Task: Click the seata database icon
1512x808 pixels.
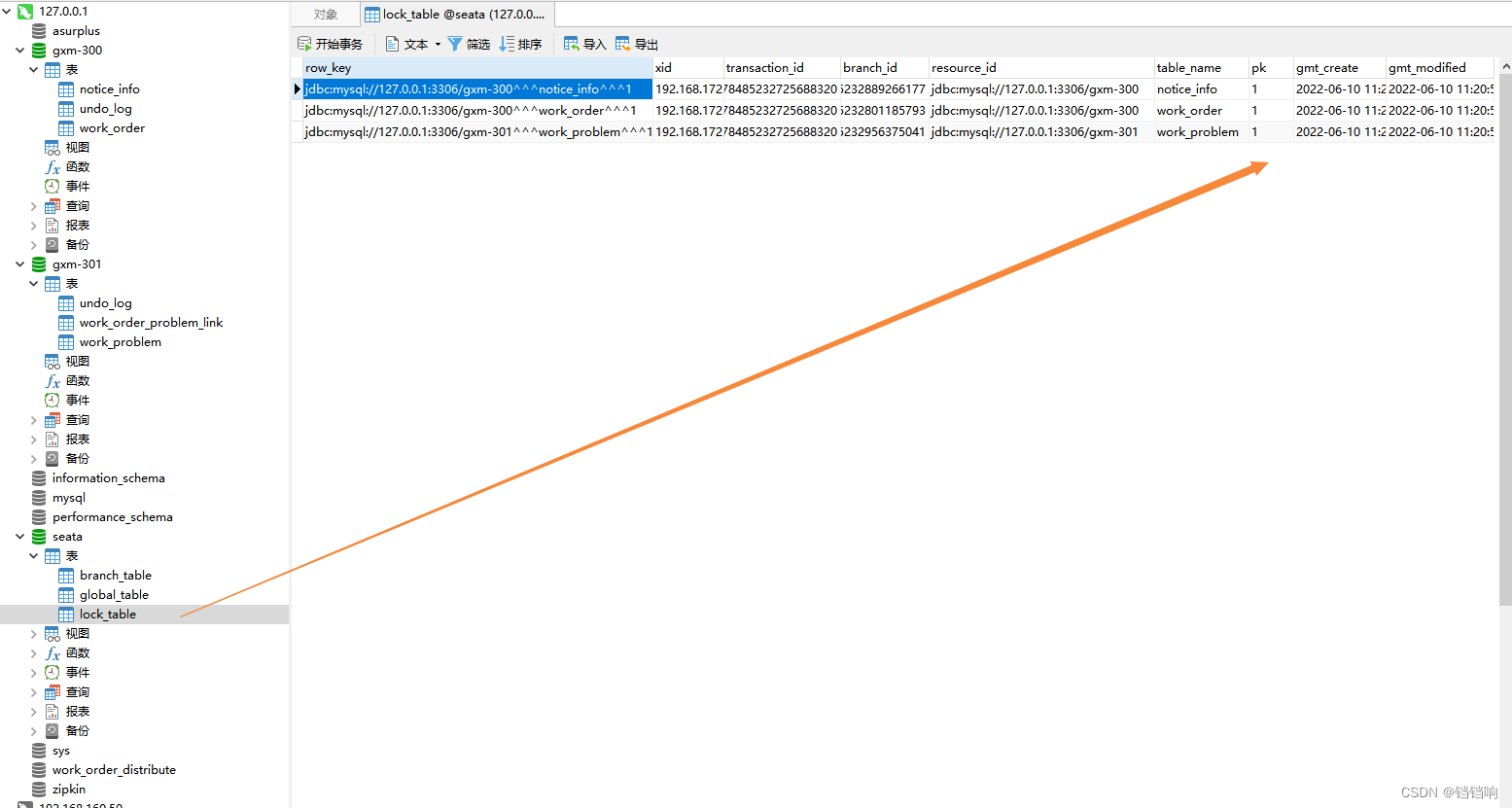Action: tap(39, 537)
